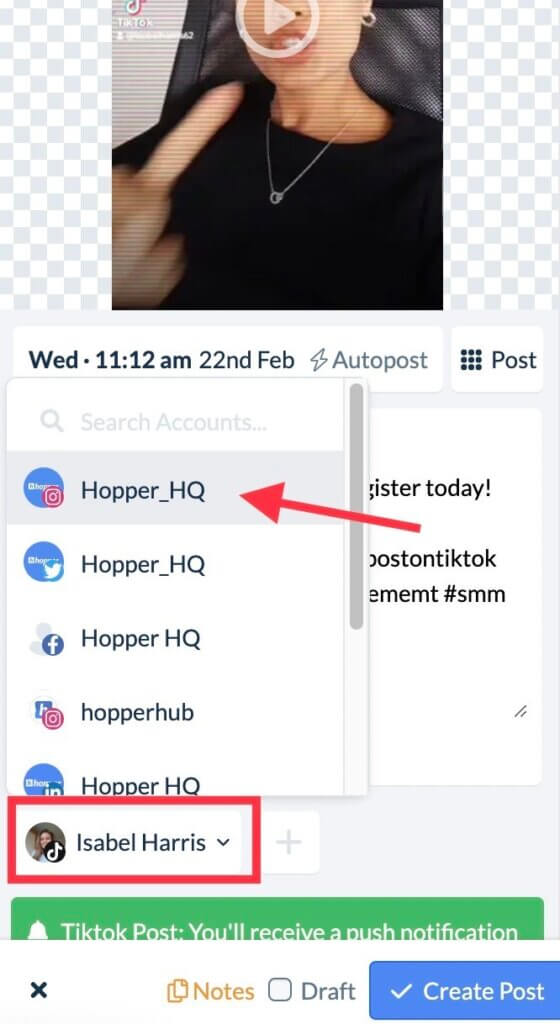Close the post editor with X
Screen dimensions: 560x1024
click(39, 991)
